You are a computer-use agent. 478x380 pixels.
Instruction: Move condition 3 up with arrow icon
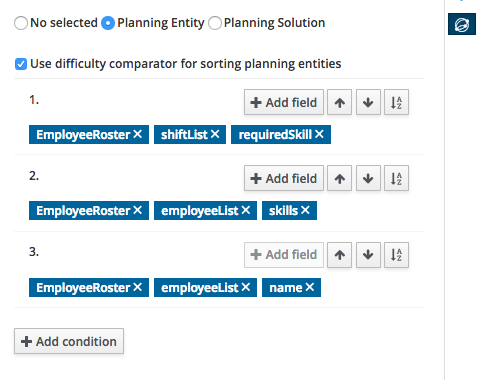pos(339,255)
